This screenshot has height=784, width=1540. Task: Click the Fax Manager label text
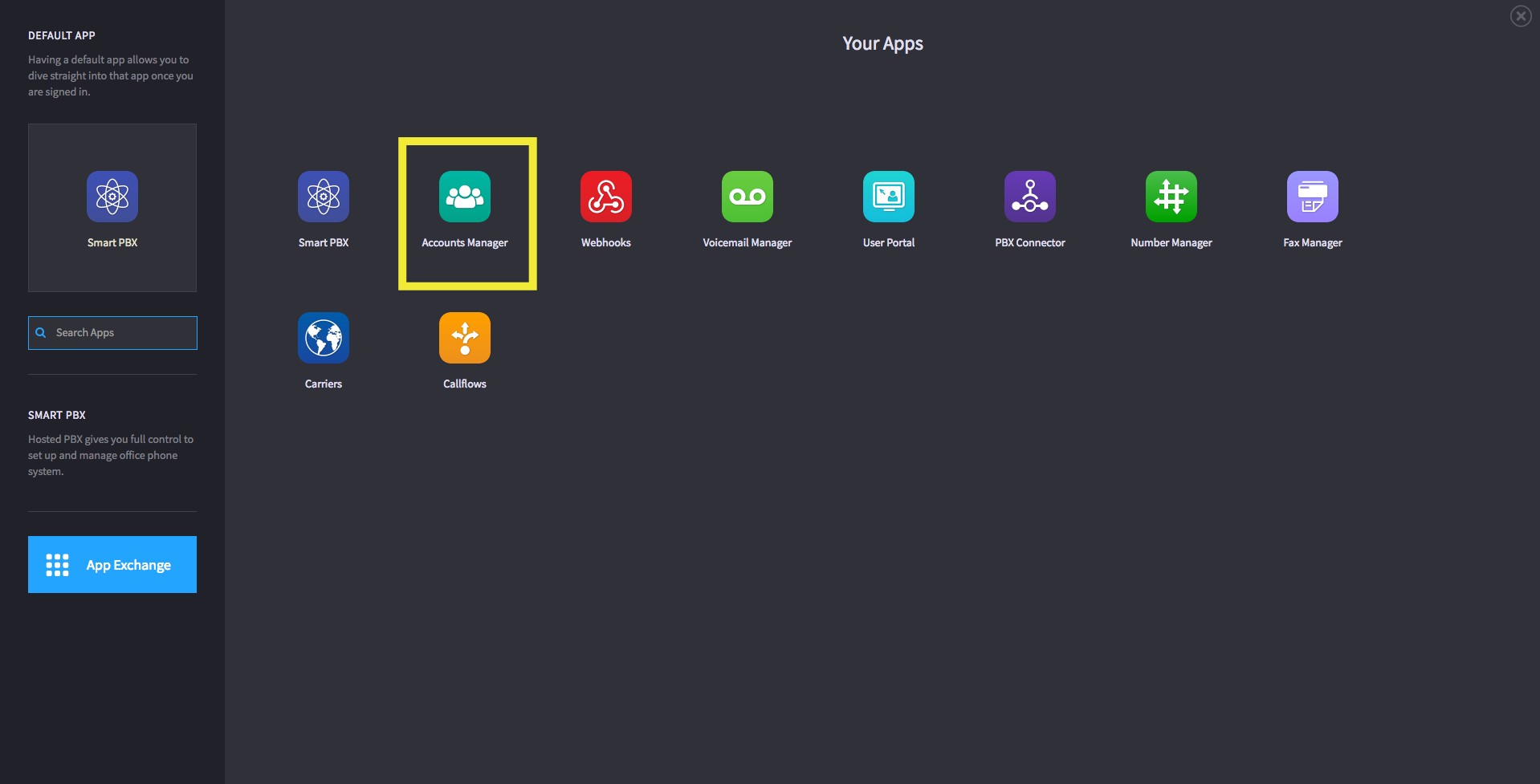pyautogui.click(x=1313, y=243)
